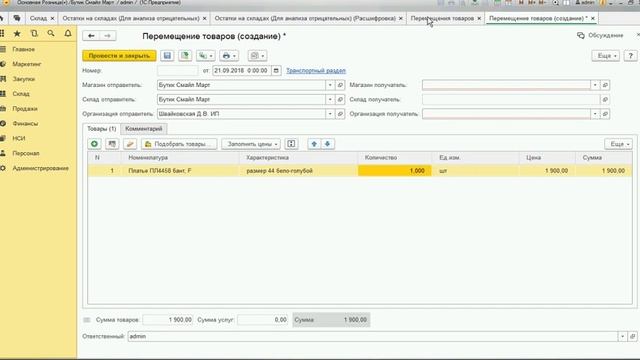
Task: Open the Search magnifier icon
Action: [x=51, y=33]
